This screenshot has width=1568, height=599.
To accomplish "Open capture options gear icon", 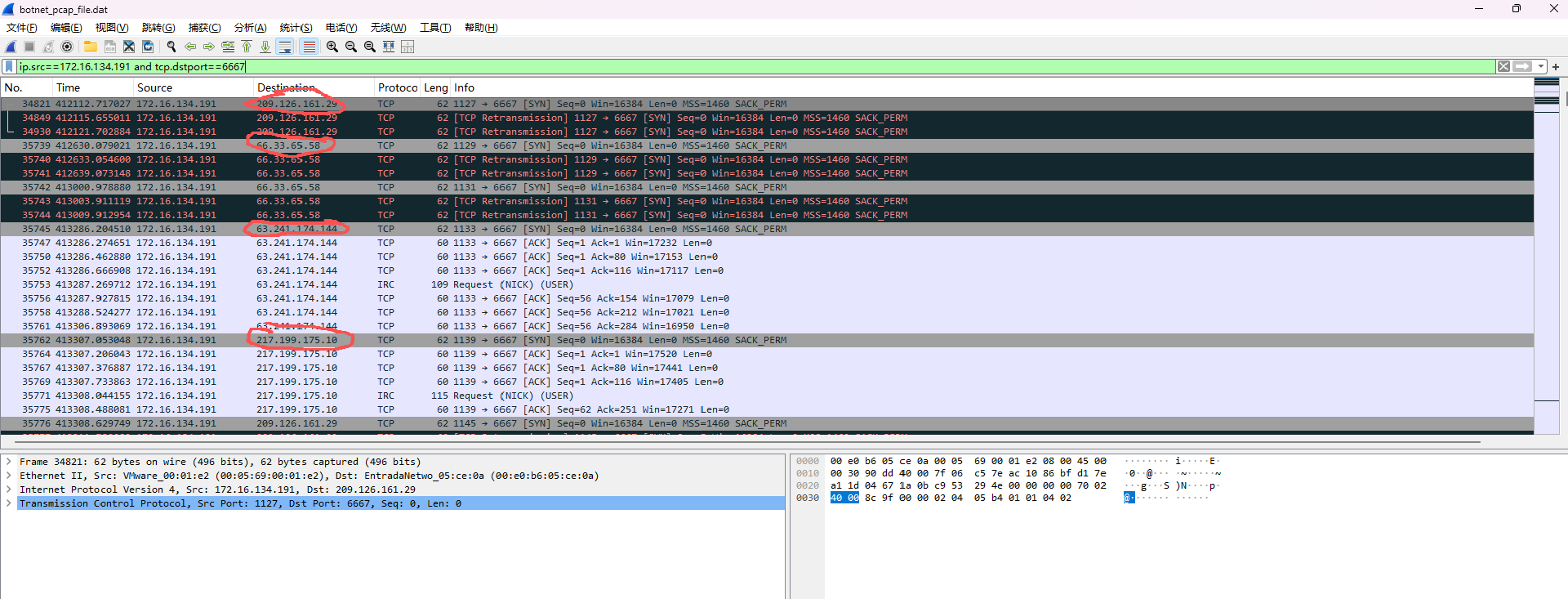I will (x=67, y=47).
